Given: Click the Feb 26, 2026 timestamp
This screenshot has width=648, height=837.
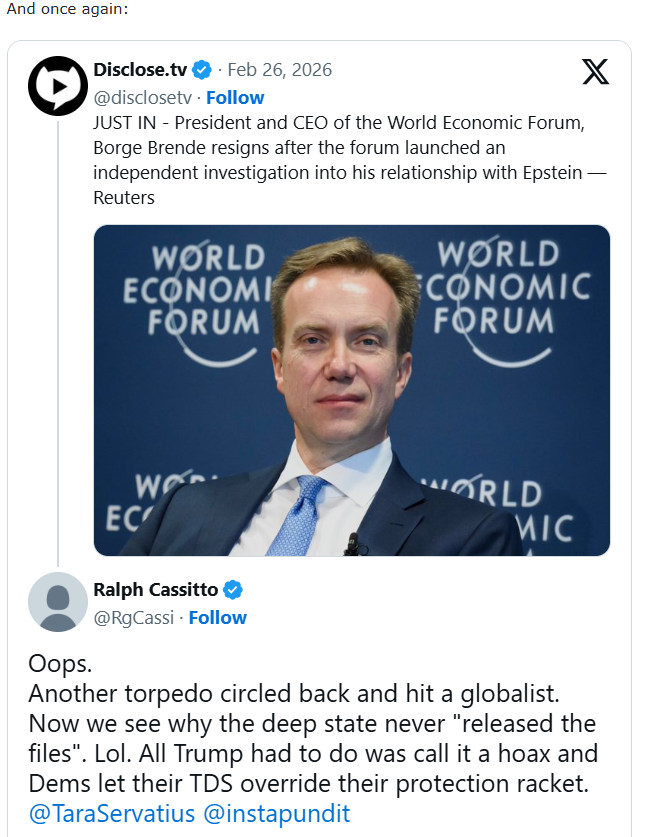Looking at the screenshot, I should (279, 70).
